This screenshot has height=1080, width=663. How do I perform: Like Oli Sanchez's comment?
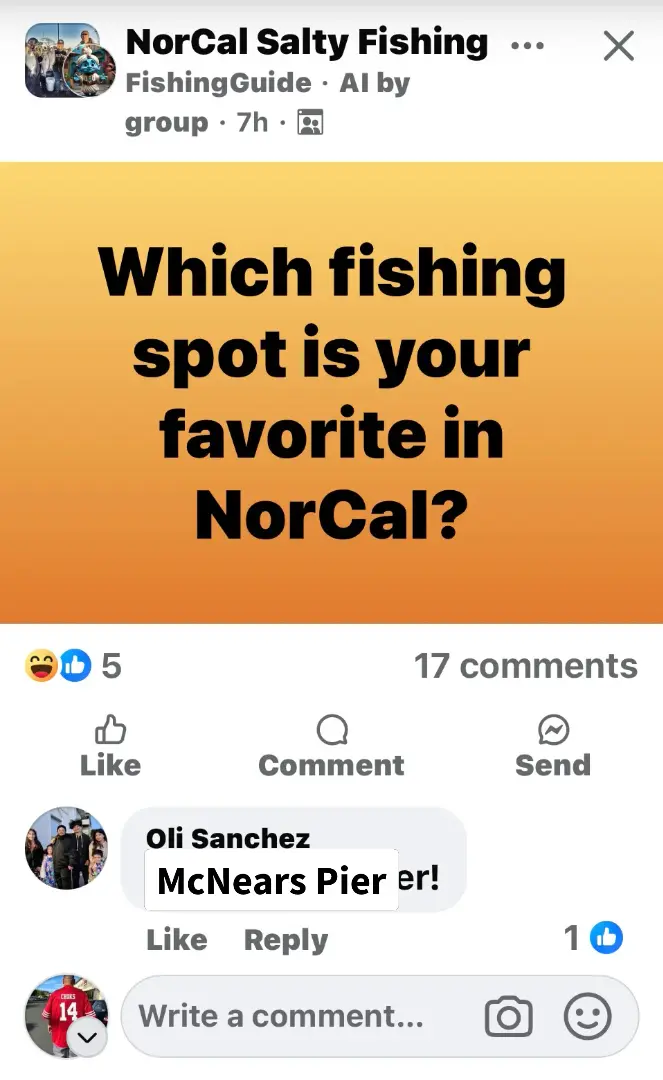click(x=176, y=940)
